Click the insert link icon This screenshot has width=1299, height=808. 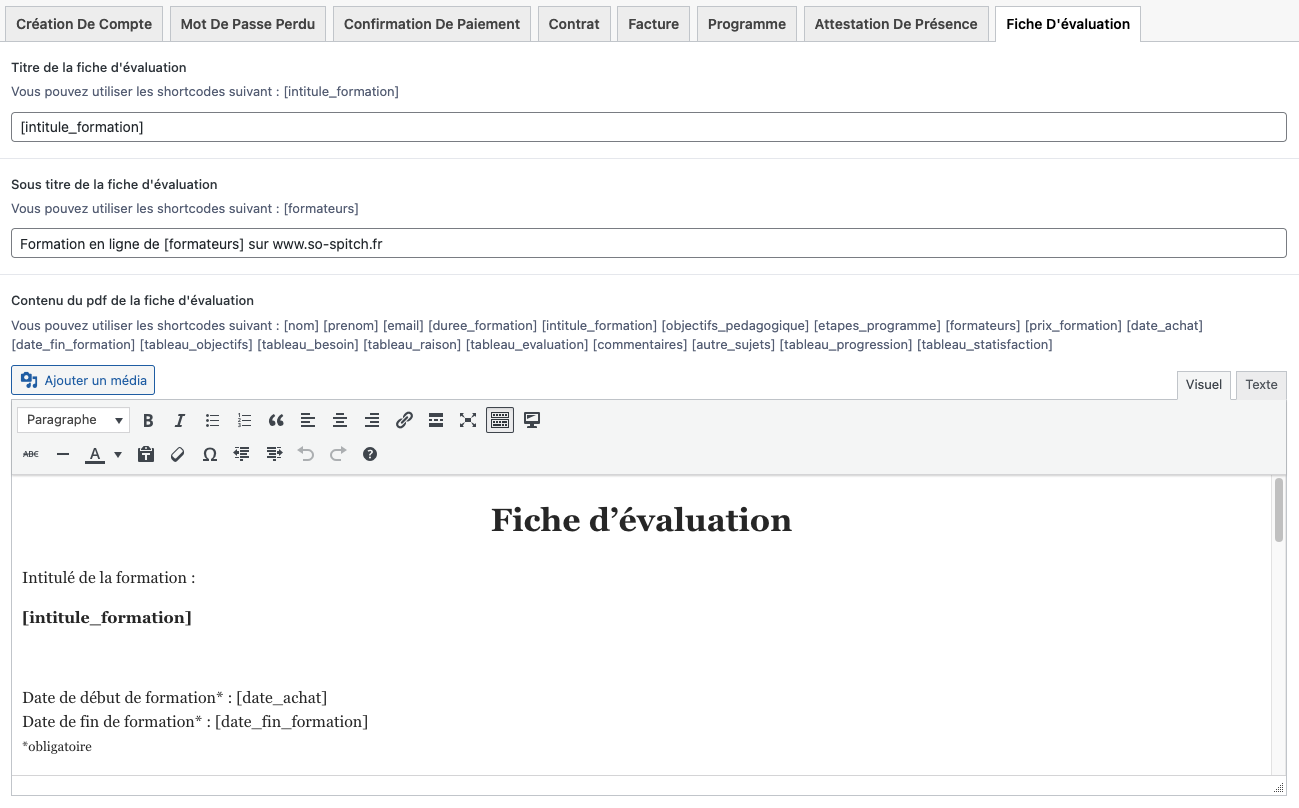coord(404,420)
